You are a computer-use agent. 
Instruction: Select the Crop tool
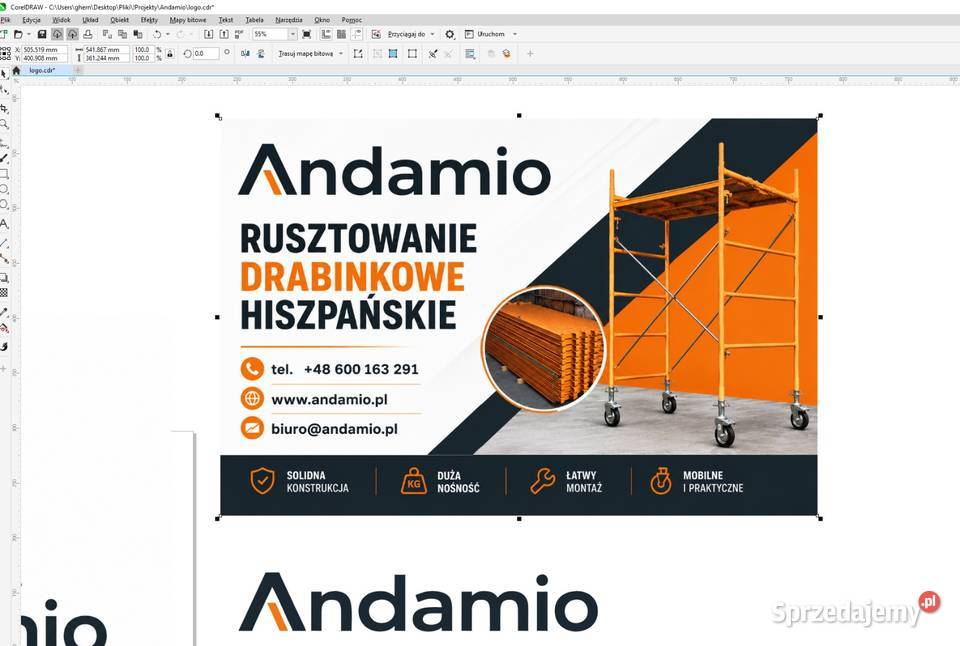[4, 108]
